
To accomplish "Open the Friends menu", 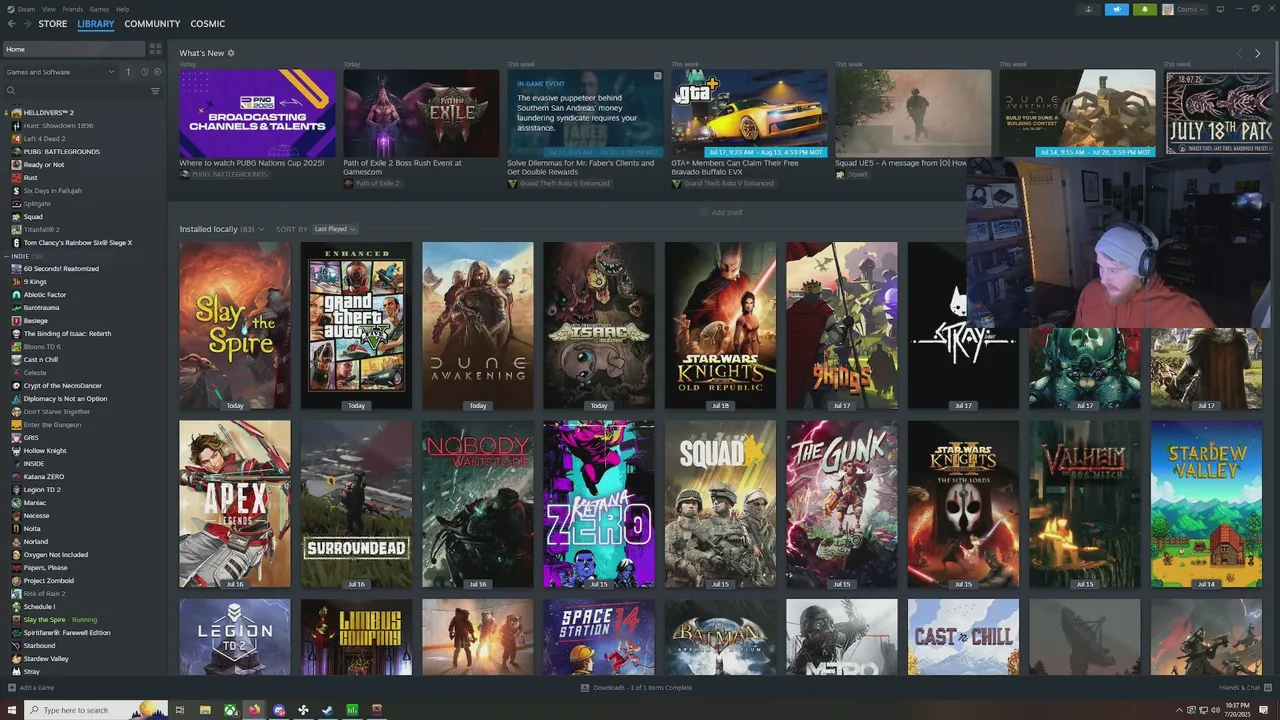I will pyautogui.click(x=73, y=9).
